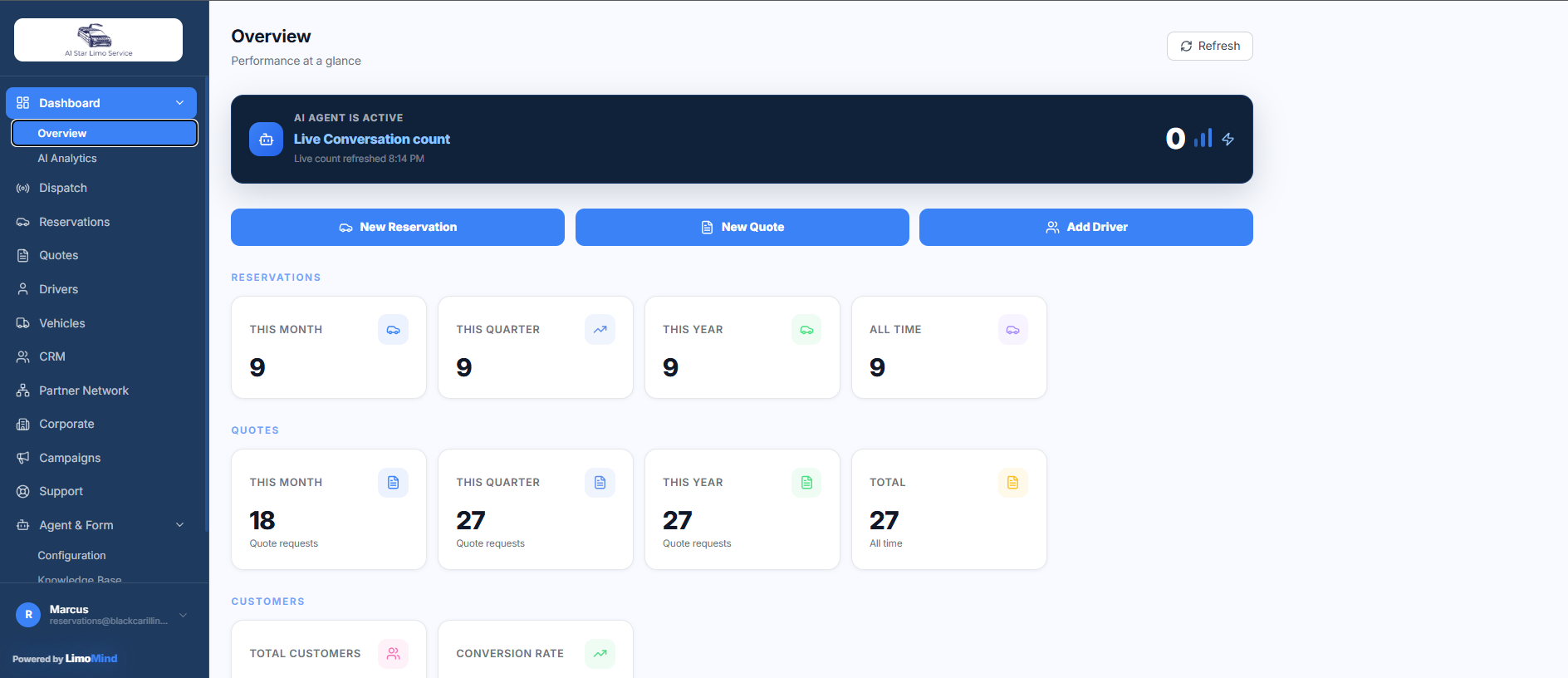Click car icon on Reservations This Month card
The width and height of the screenshot is (1568, 678).
(393, 330)
